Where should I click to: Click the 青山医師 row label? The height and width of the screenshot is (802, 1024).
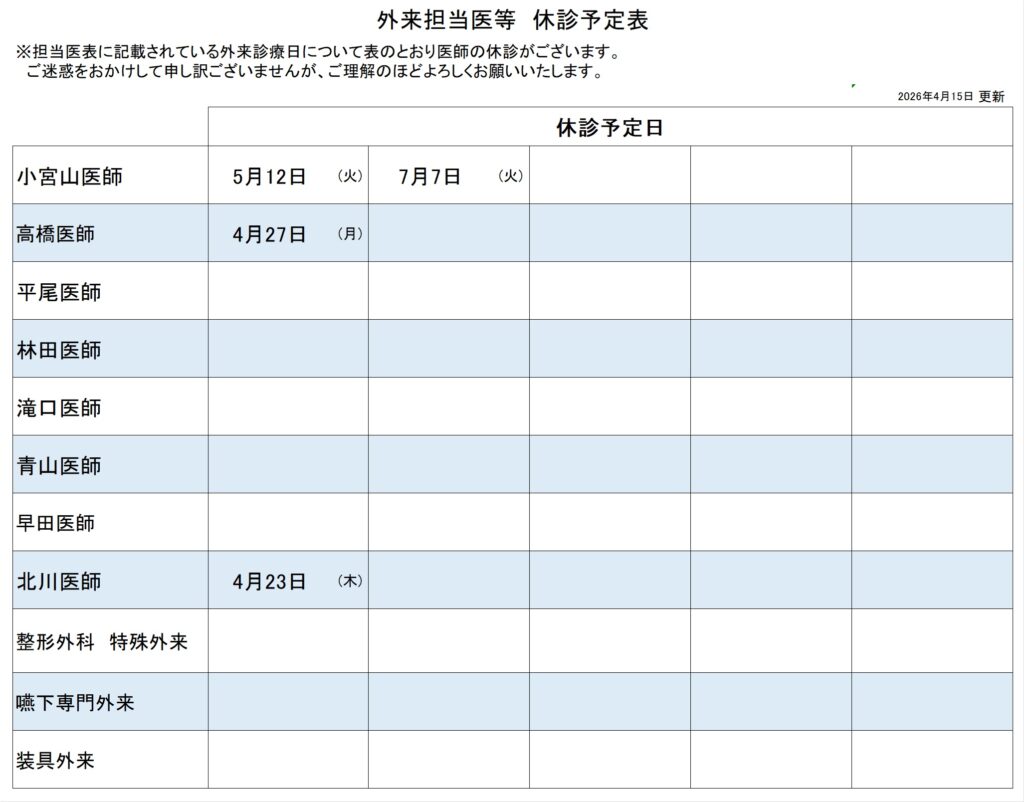(x=59, y=466)
